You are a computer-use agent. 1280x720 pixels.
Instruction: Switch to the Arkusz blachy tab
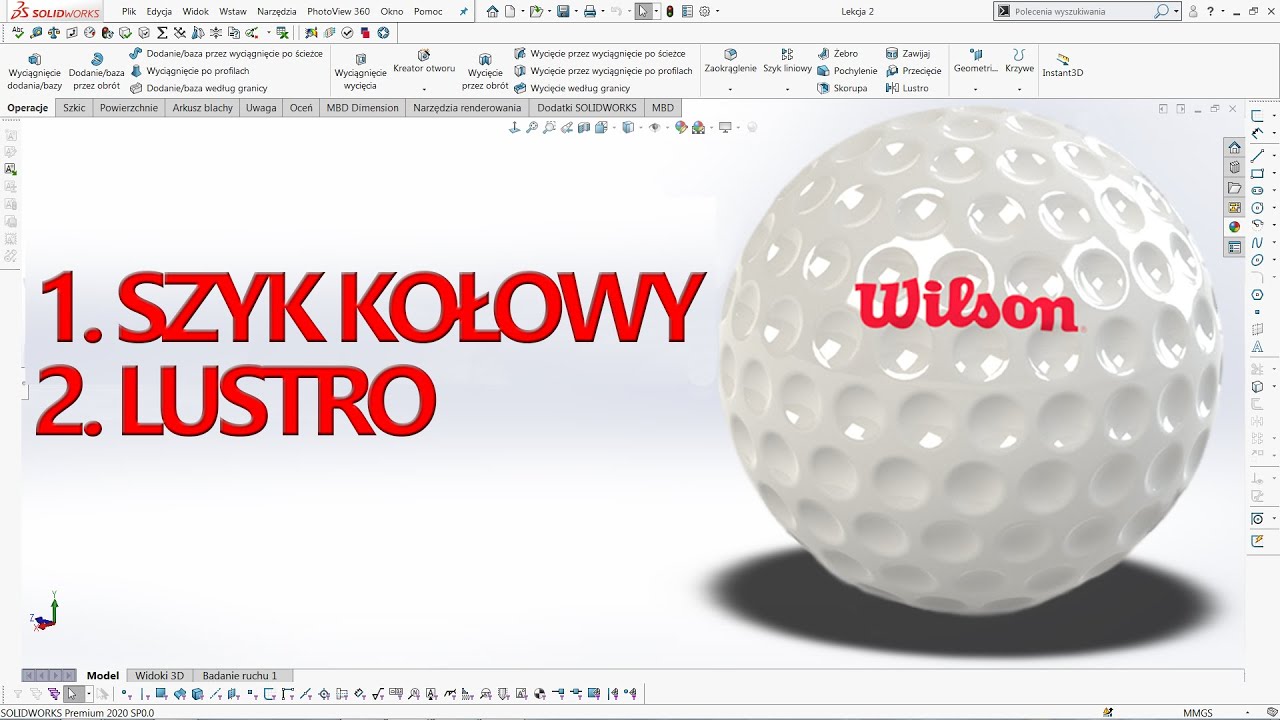coord(203,108)
